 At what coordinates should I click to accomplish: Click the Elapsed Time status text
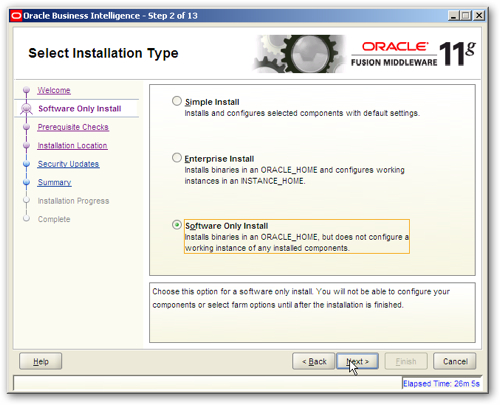441,384
